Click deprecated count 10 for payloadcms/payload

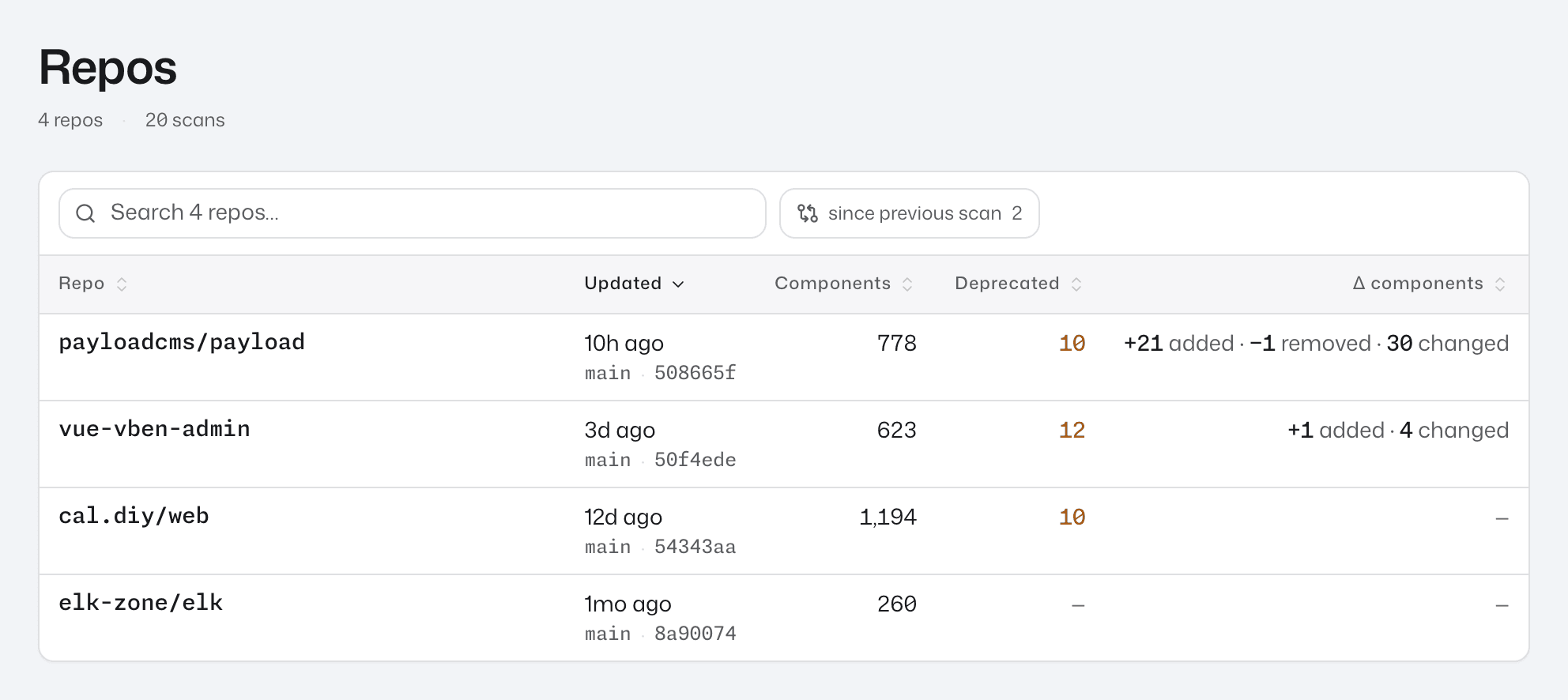1072,343
